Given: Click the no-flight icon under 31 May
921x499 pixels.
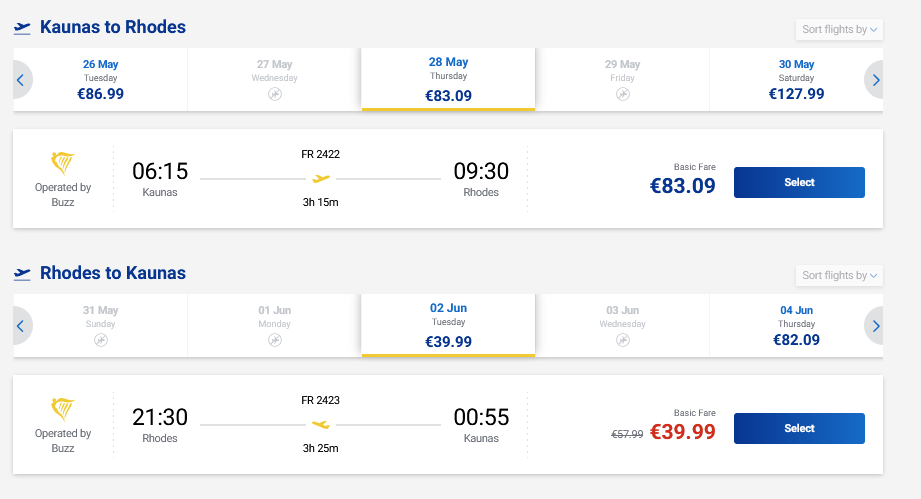Looking at the screenshot, I should (100, 340).
